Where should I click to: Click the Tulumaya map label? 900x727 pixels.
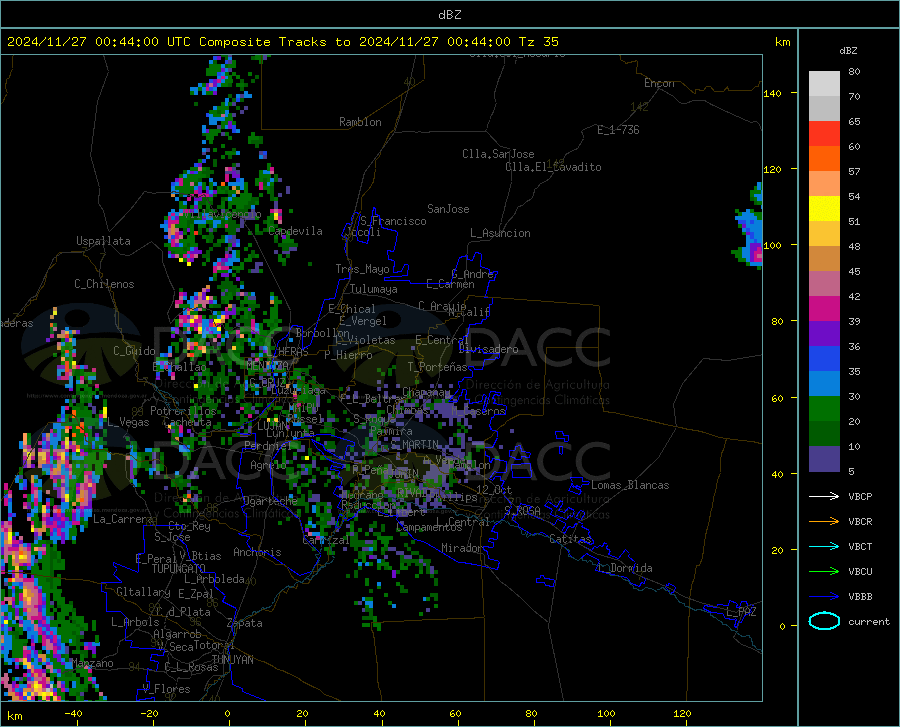tap(374, 289)
